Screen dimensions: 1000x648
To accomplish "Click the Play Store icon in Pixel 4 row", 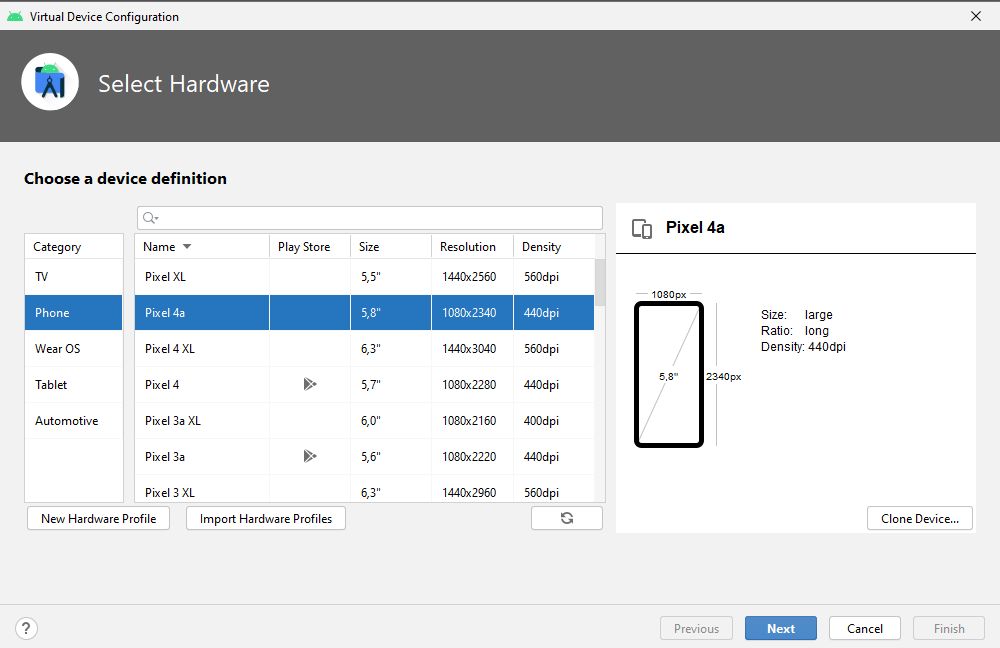I will tap(310, 384).
